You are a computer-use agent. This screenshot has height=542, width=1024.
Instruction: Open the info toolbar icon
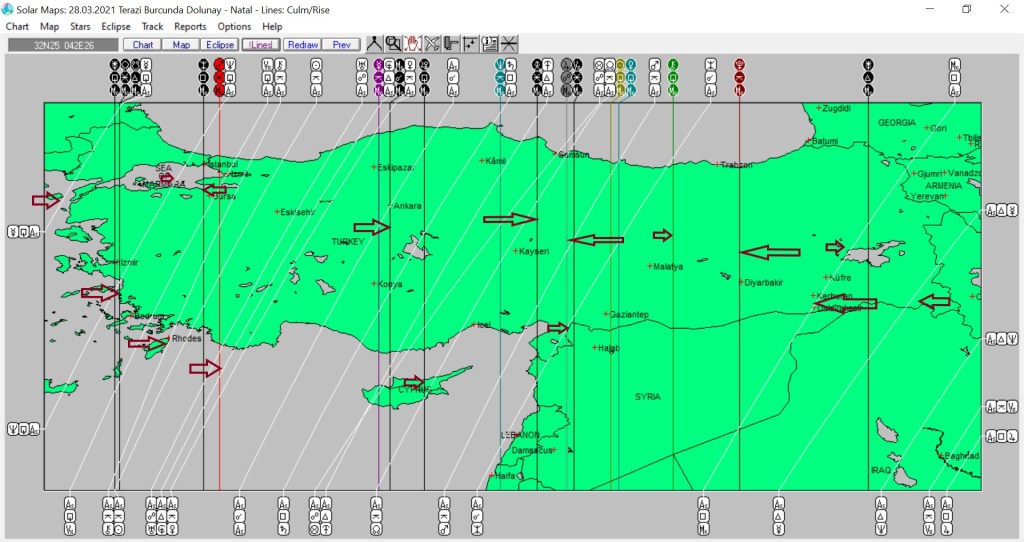(x=490, y=44)
